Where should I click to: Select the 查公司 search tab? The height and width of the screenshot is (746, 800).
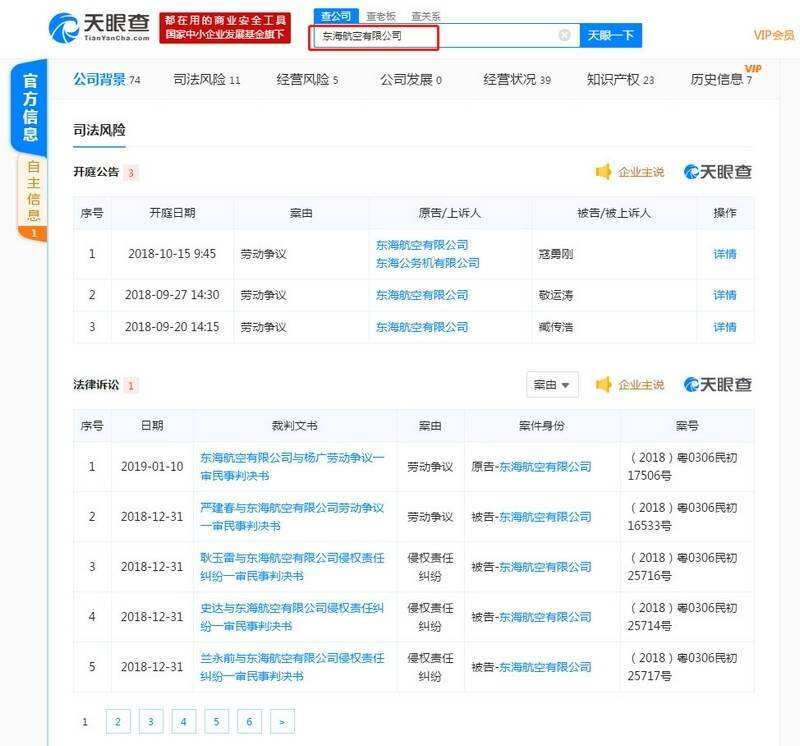coord(336,16)
